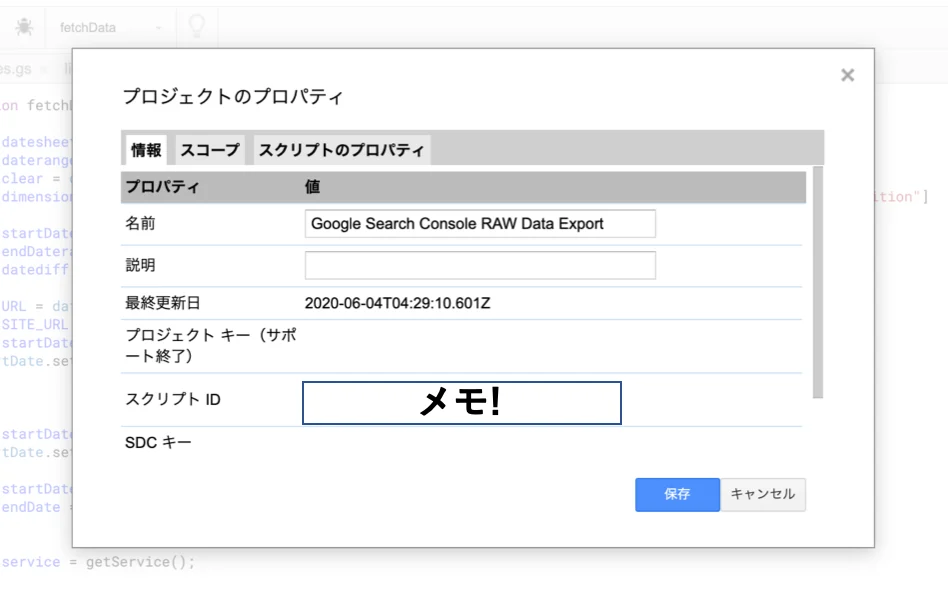Click the 最終更新日 label
948x590 pixels.
(x=163, y=303)
